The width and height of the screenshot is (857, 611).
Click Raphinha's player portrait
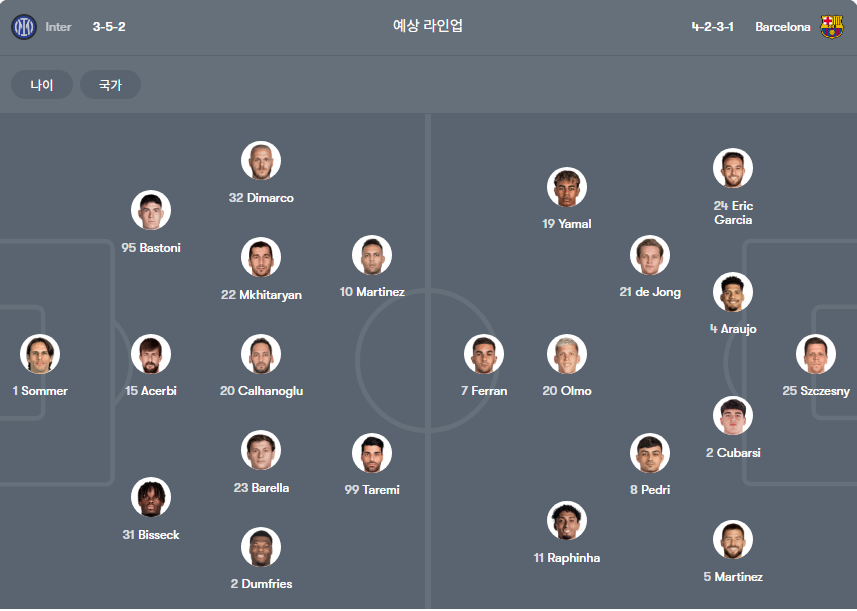click(x=567, y=521)
